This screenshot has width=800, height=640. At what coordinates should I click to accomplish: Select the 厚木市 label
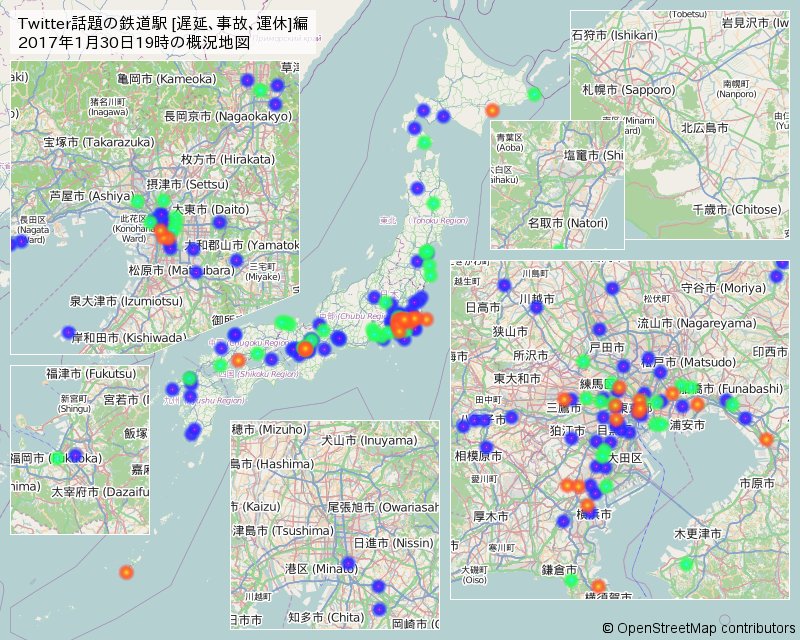[490, 516]
